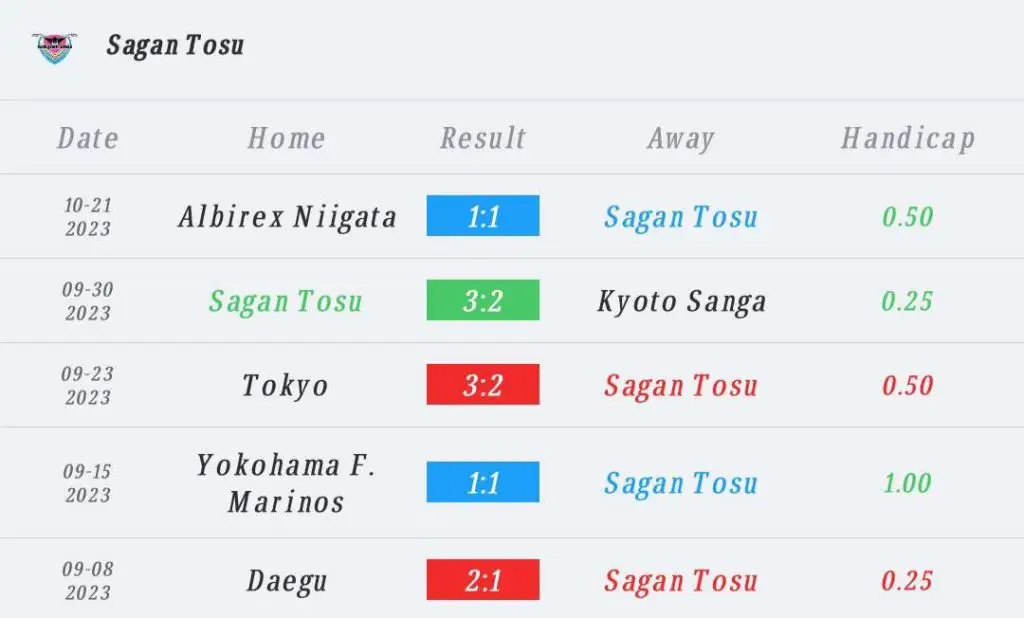Open the red 2:1 Daegu result badge
Viewport: 1024px width, 618px height.
[483, 579]
